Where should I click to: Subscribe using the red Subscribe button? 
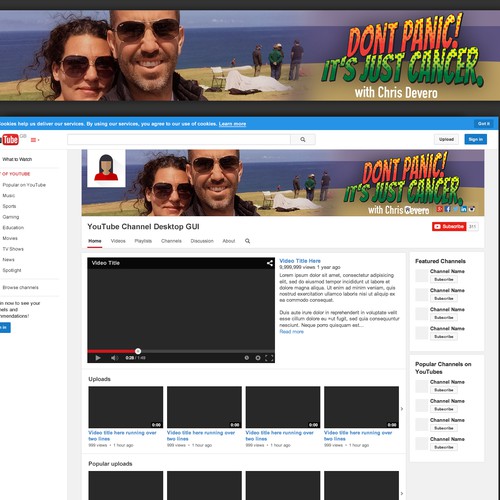click(449, 226)
